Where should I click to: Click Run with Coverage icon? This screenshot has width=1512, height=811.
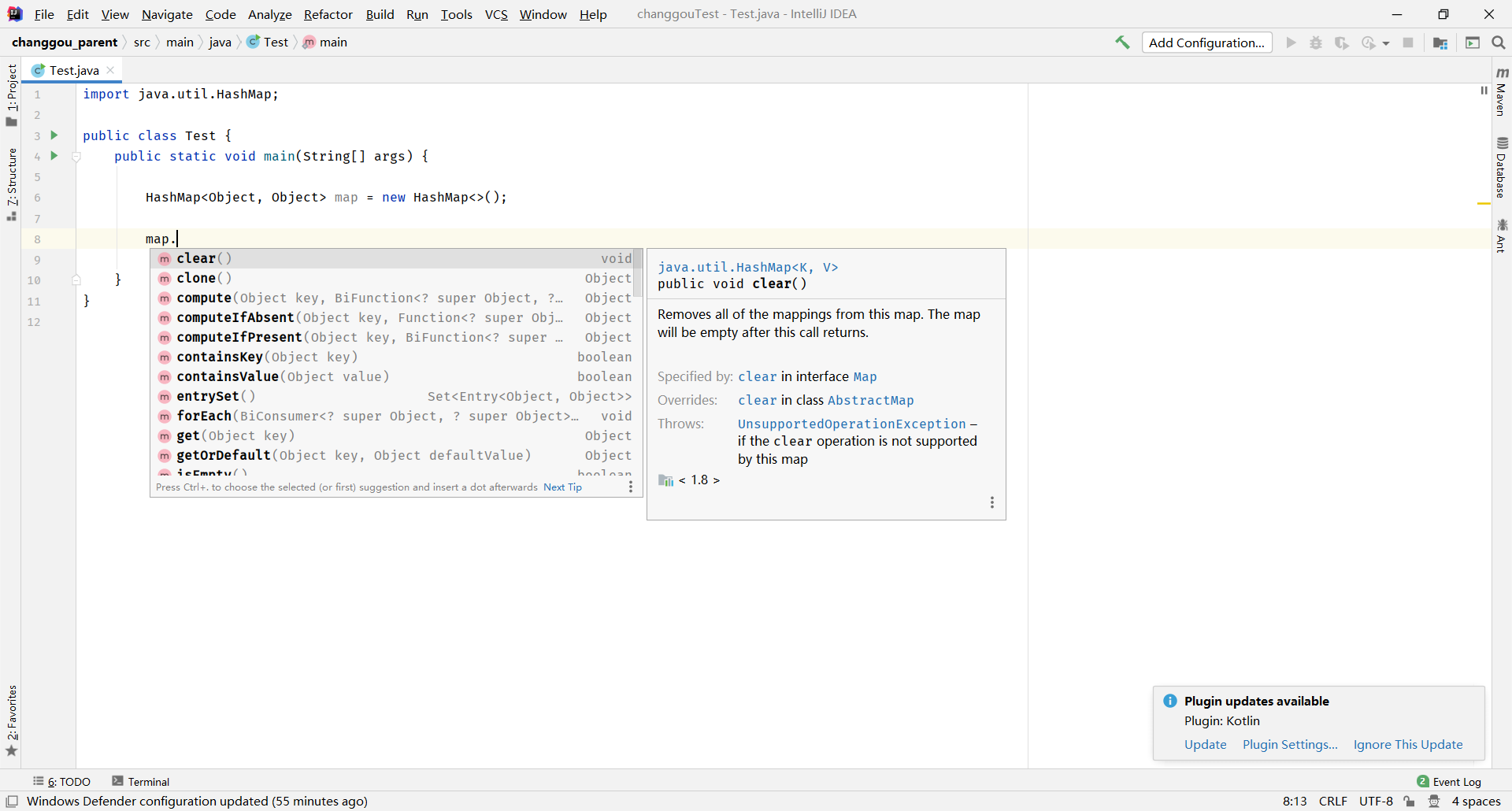click(x=1342, y=43)
